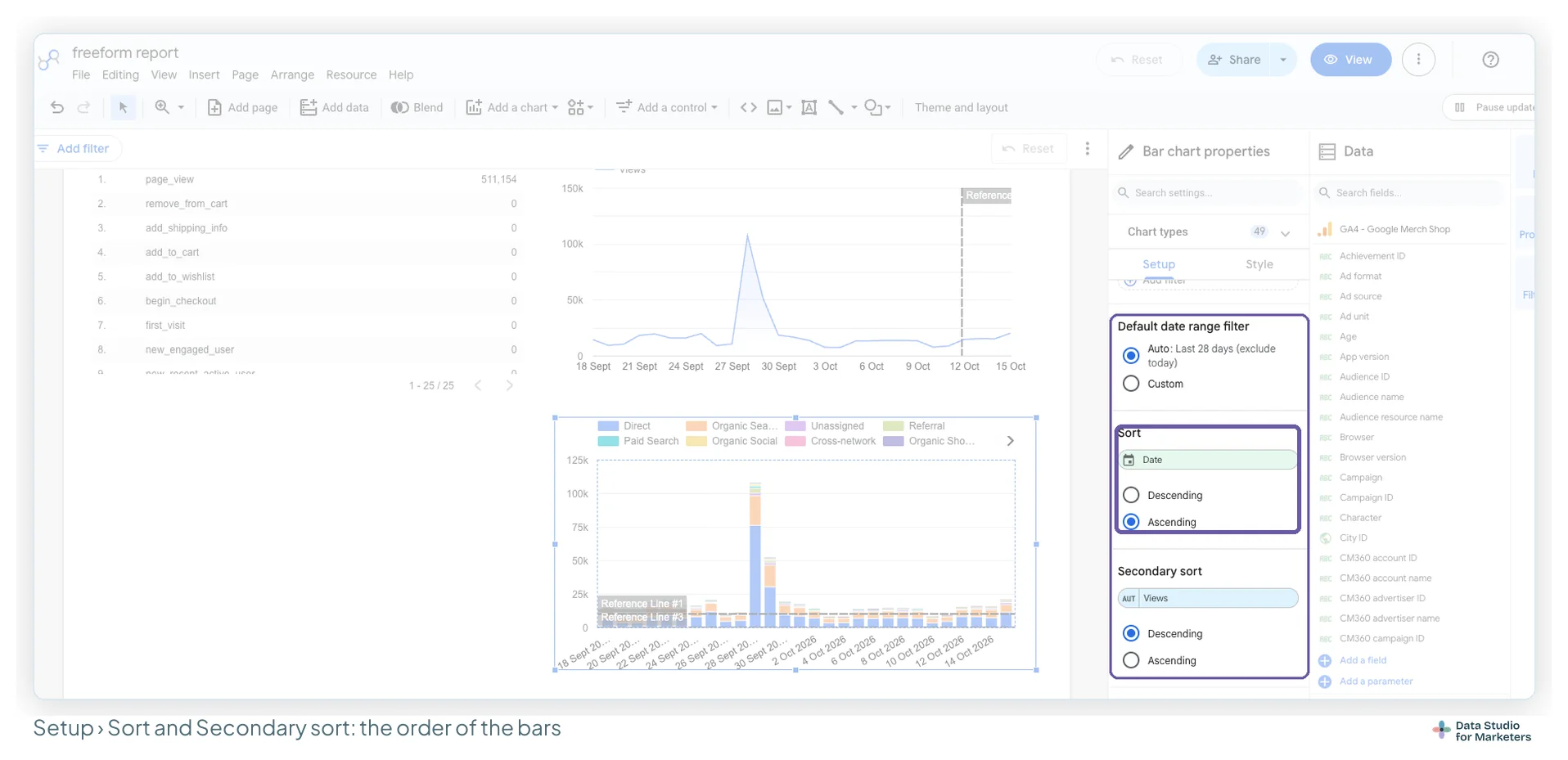Image resolution: width=1568 pixels, height=760 pixels.
Task: Select Ascending under Secondary sort
Action: 1131,660
